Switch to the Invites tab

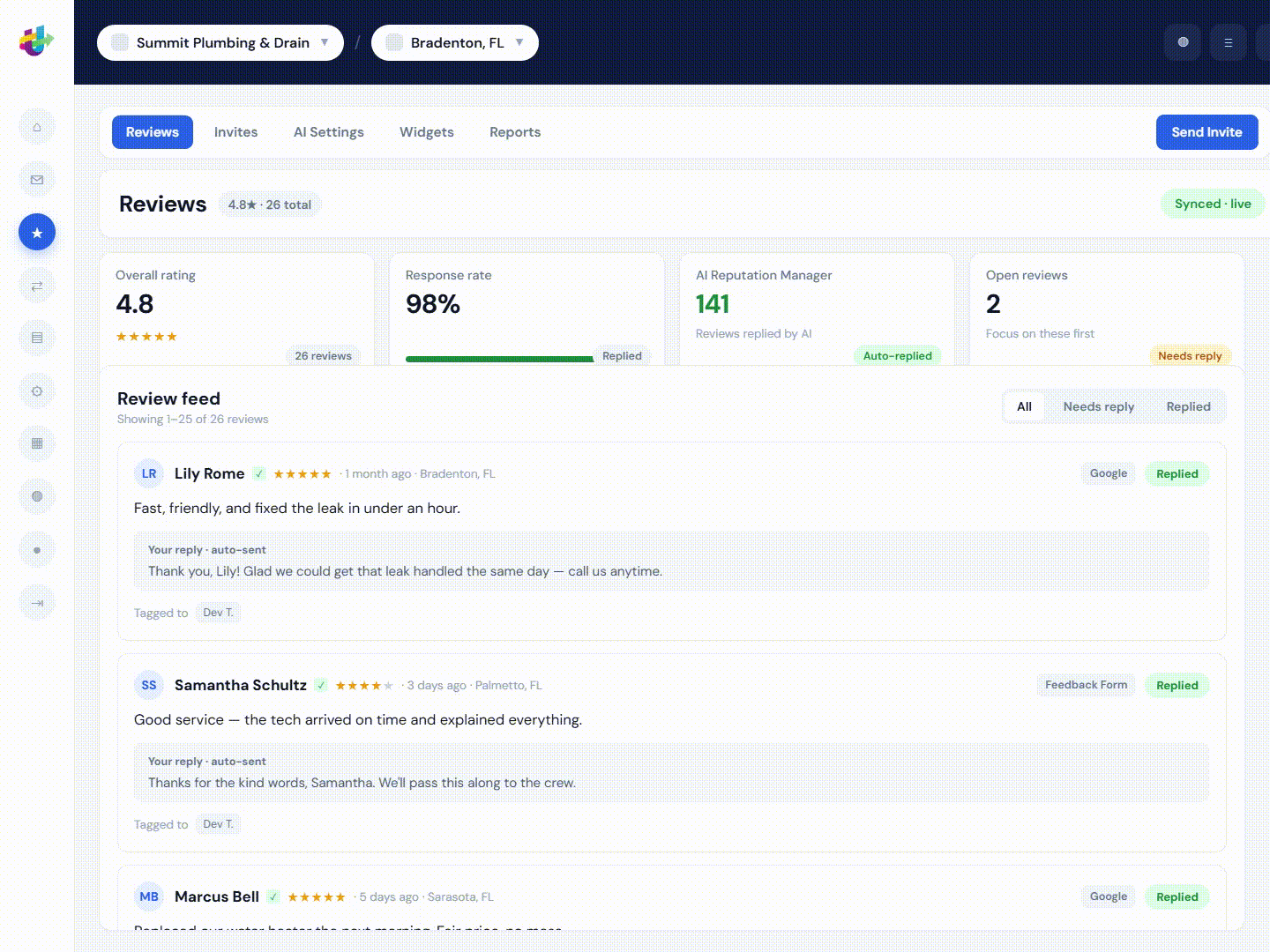coord(236,132)
